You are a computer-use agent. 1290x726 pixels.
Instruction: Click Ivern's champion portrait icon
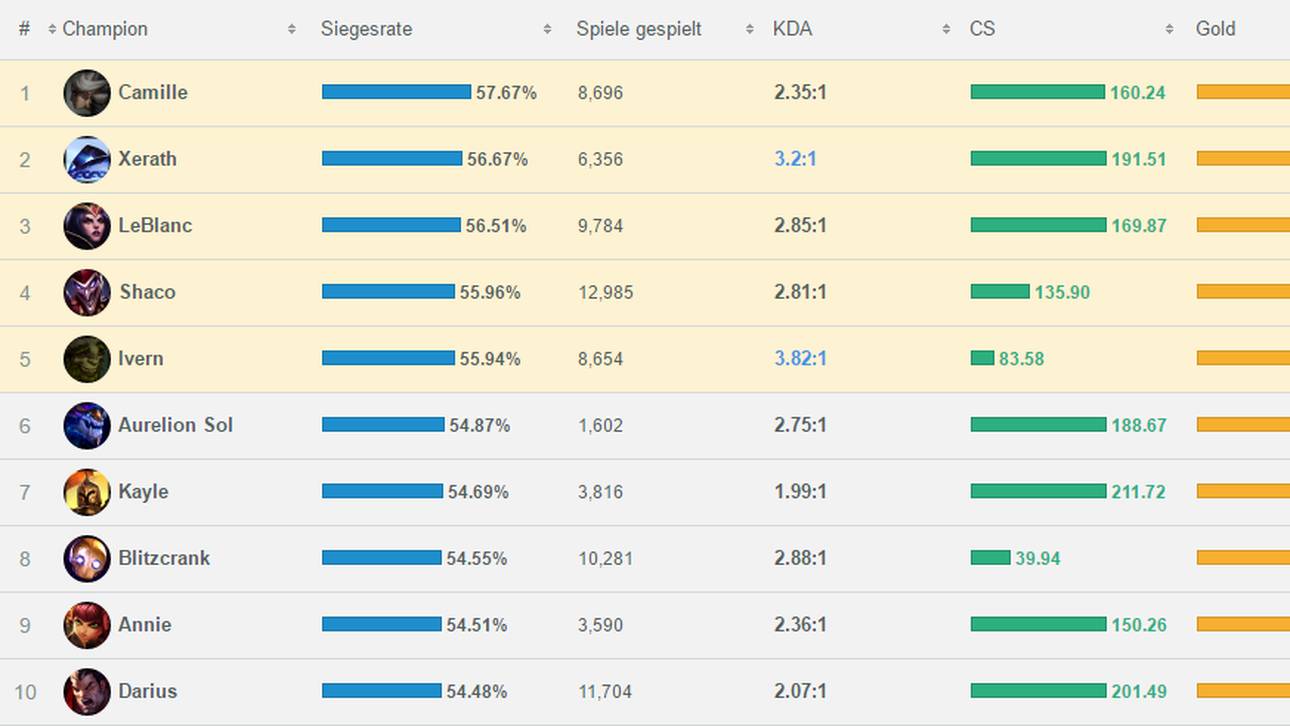pos(87,359)
